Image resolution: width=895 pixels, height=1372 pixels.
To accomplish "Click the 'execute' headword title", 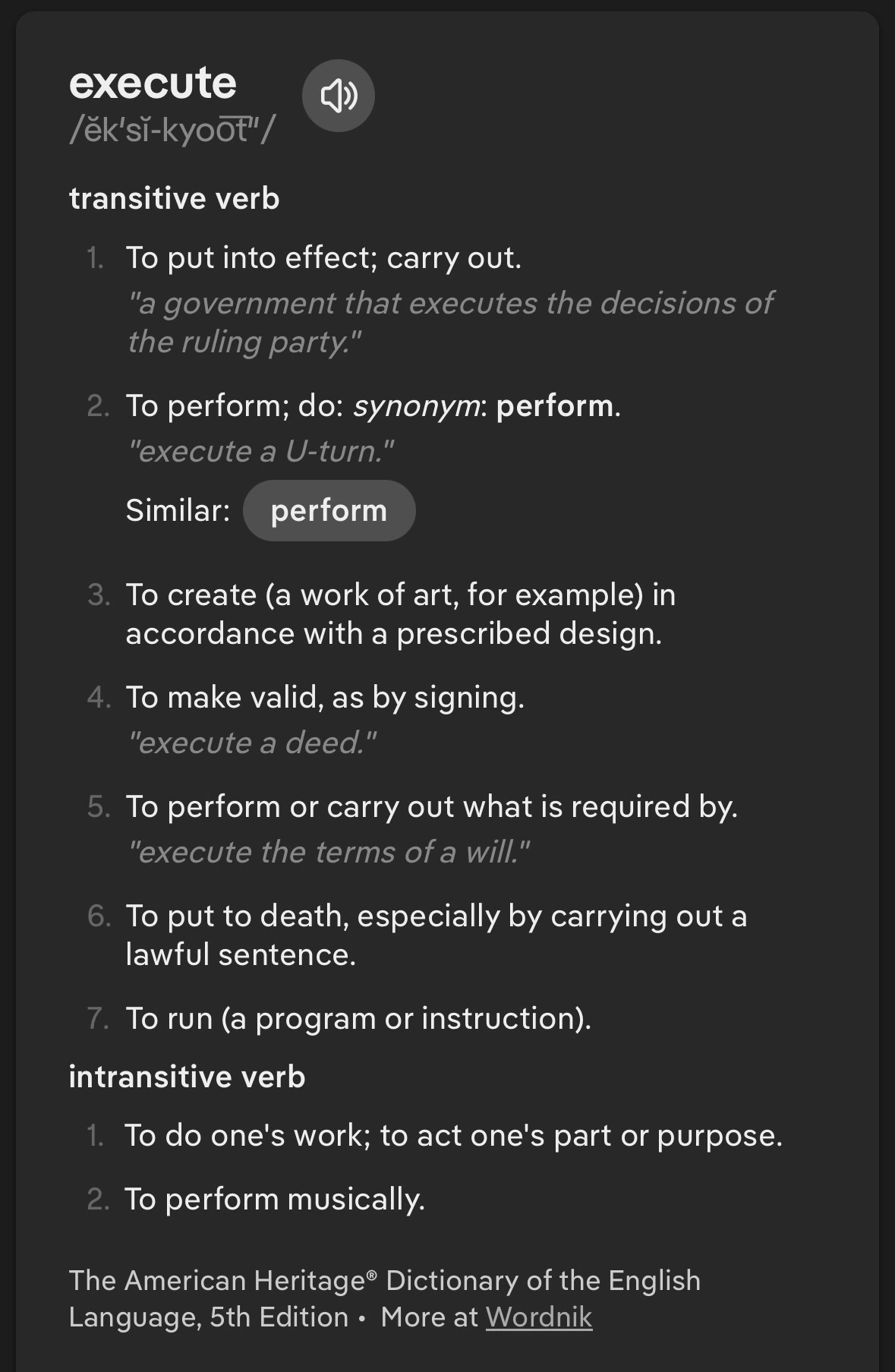I will click(x=153, y=83).
